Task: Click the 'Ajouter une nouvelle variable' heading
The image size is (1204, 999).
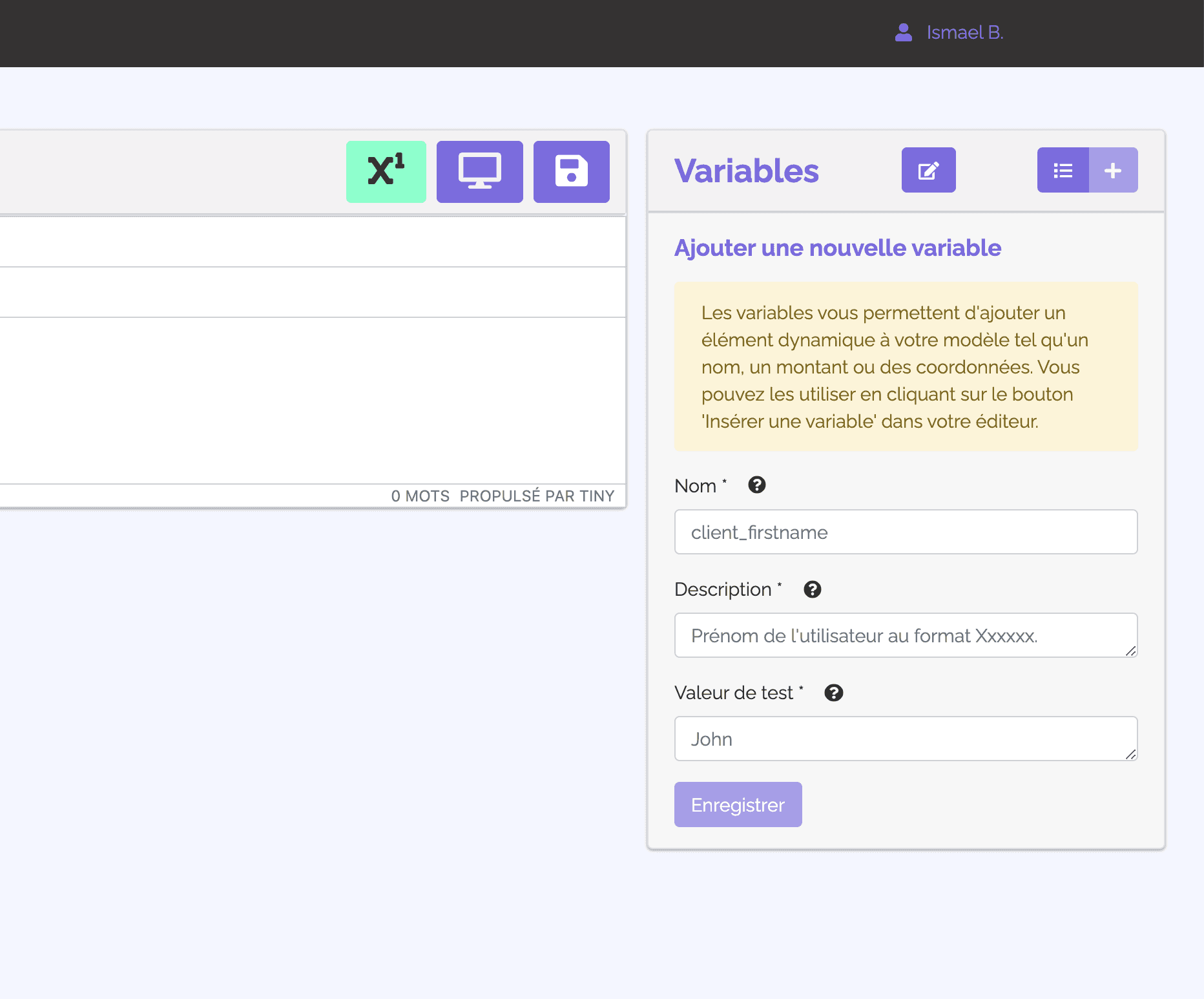Action: pyautogui.click(x=838, y=248)
